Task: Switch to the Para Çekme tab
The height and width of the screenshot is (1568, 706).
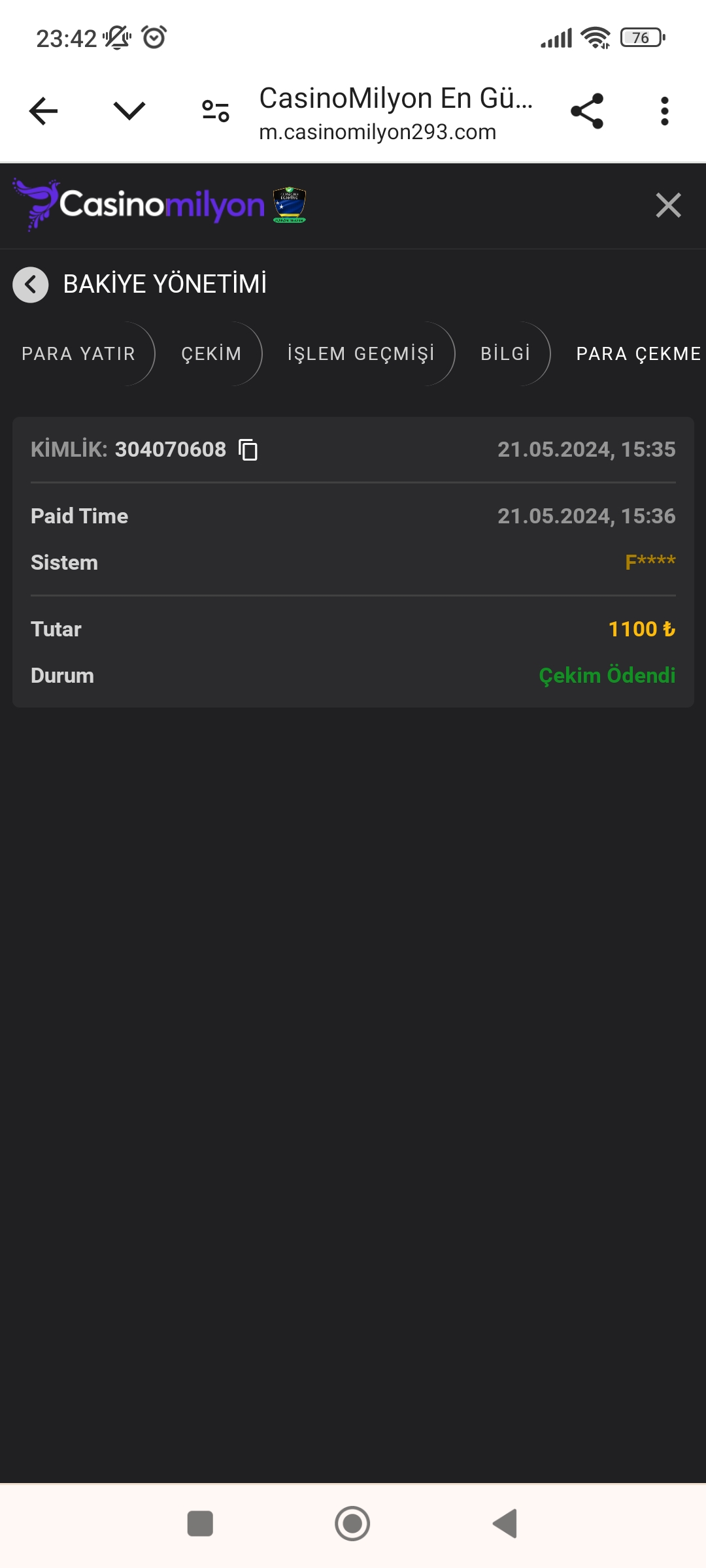Action: [638, 354]
